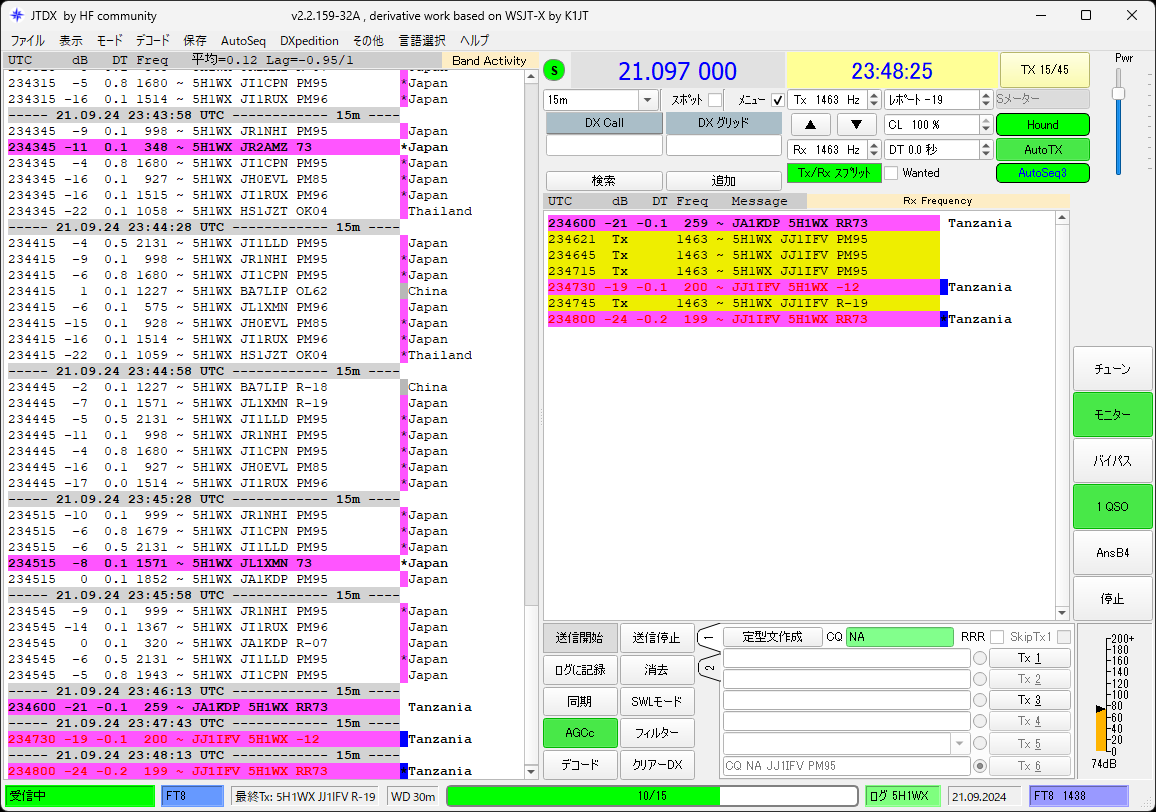Click the up arrow frequency button
1156x812 pixels.
(810, 125)
